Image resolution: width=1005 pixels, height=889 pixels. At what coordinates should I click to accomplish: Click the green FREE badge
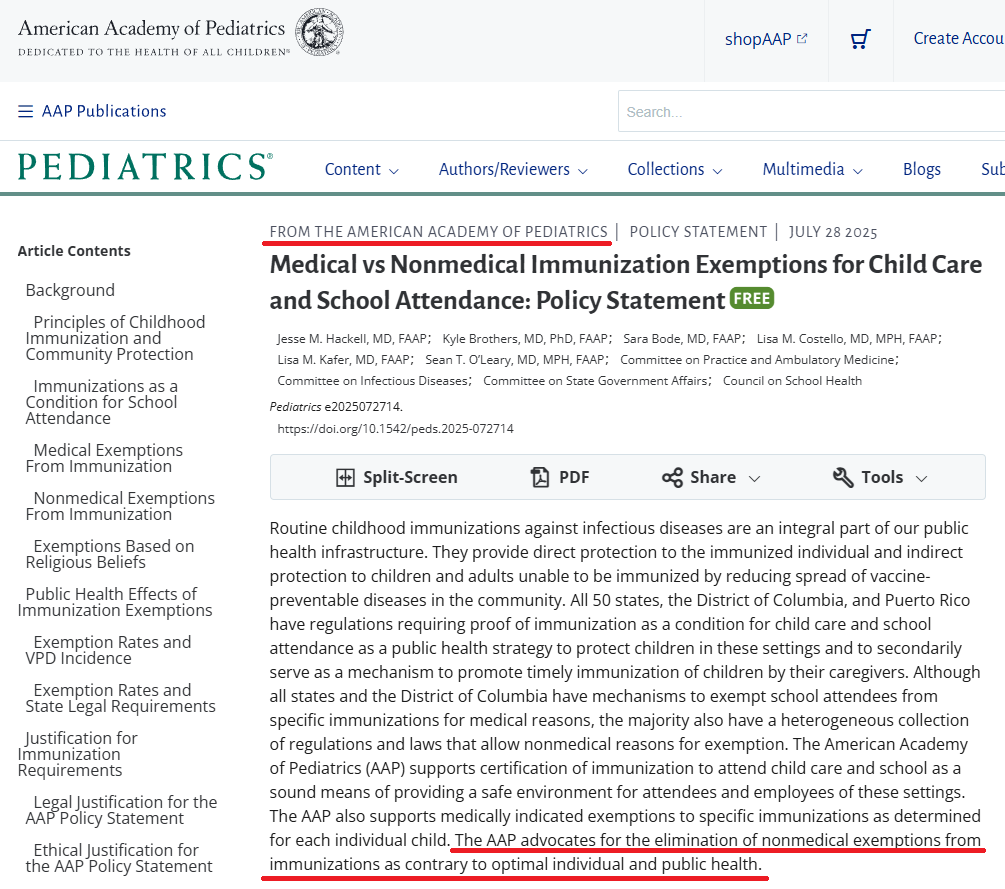click(752, 298)
